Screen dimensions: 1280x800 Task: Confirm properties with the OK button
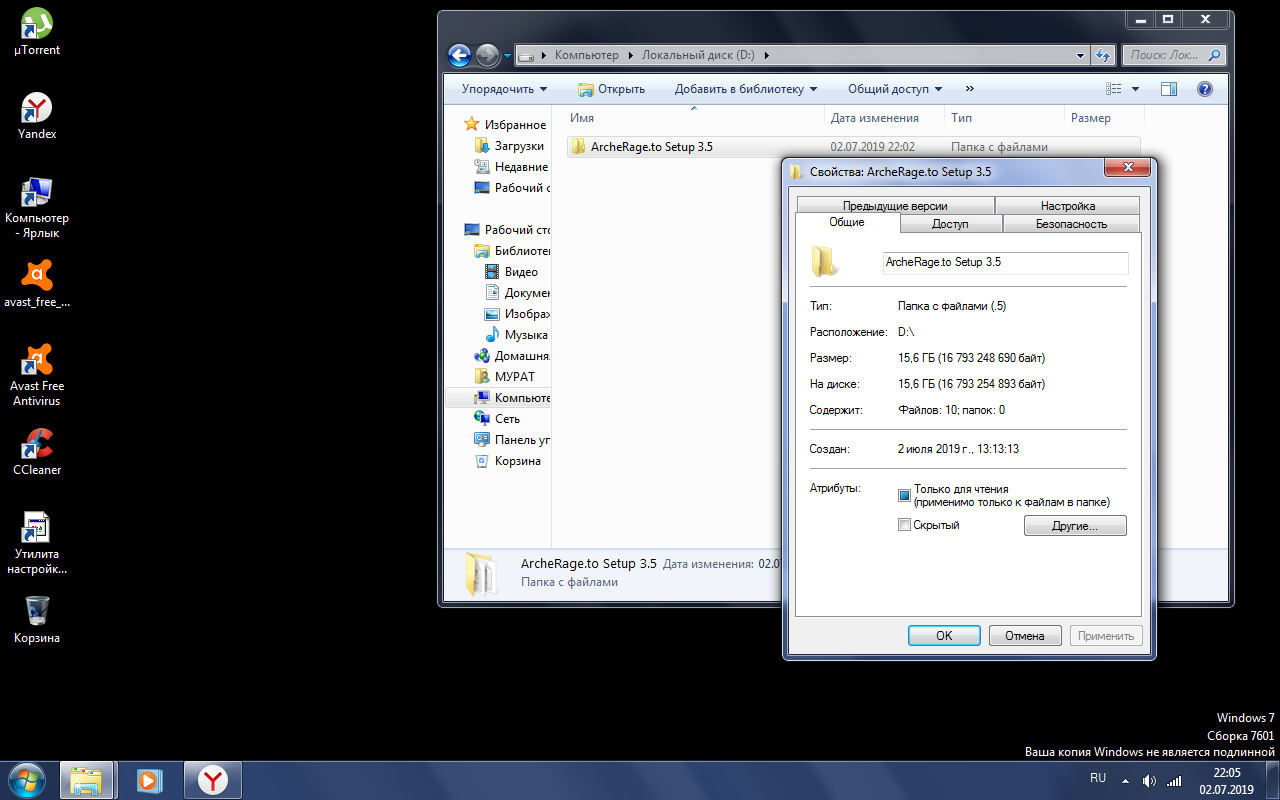tap(944, 636)
